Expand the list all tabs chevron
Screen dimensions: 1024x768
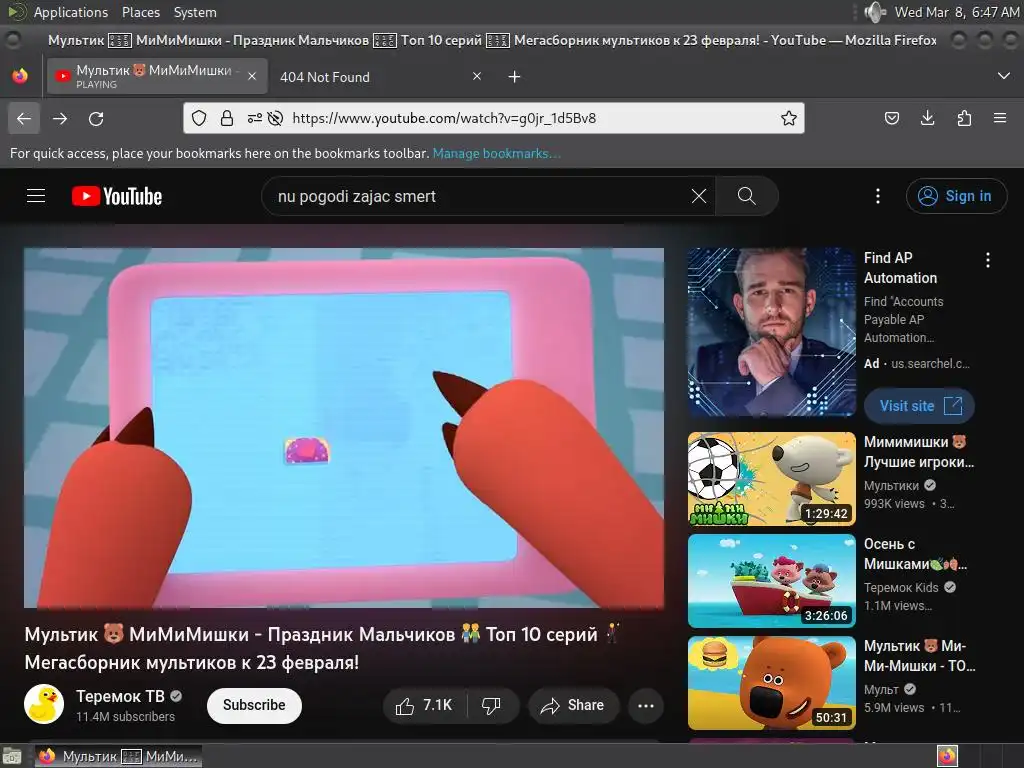point(1004,76)
